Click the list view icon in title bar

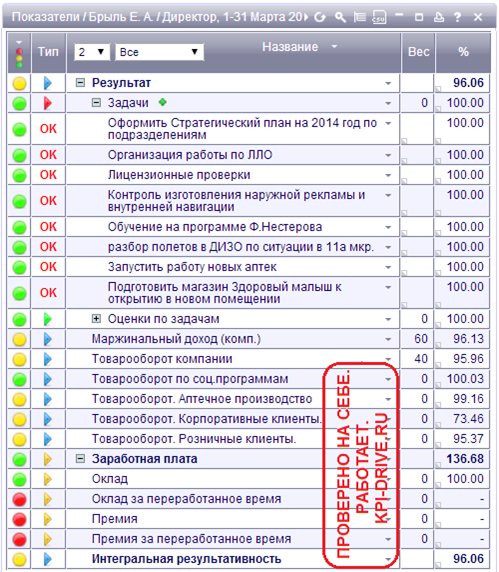coord(360,17)
